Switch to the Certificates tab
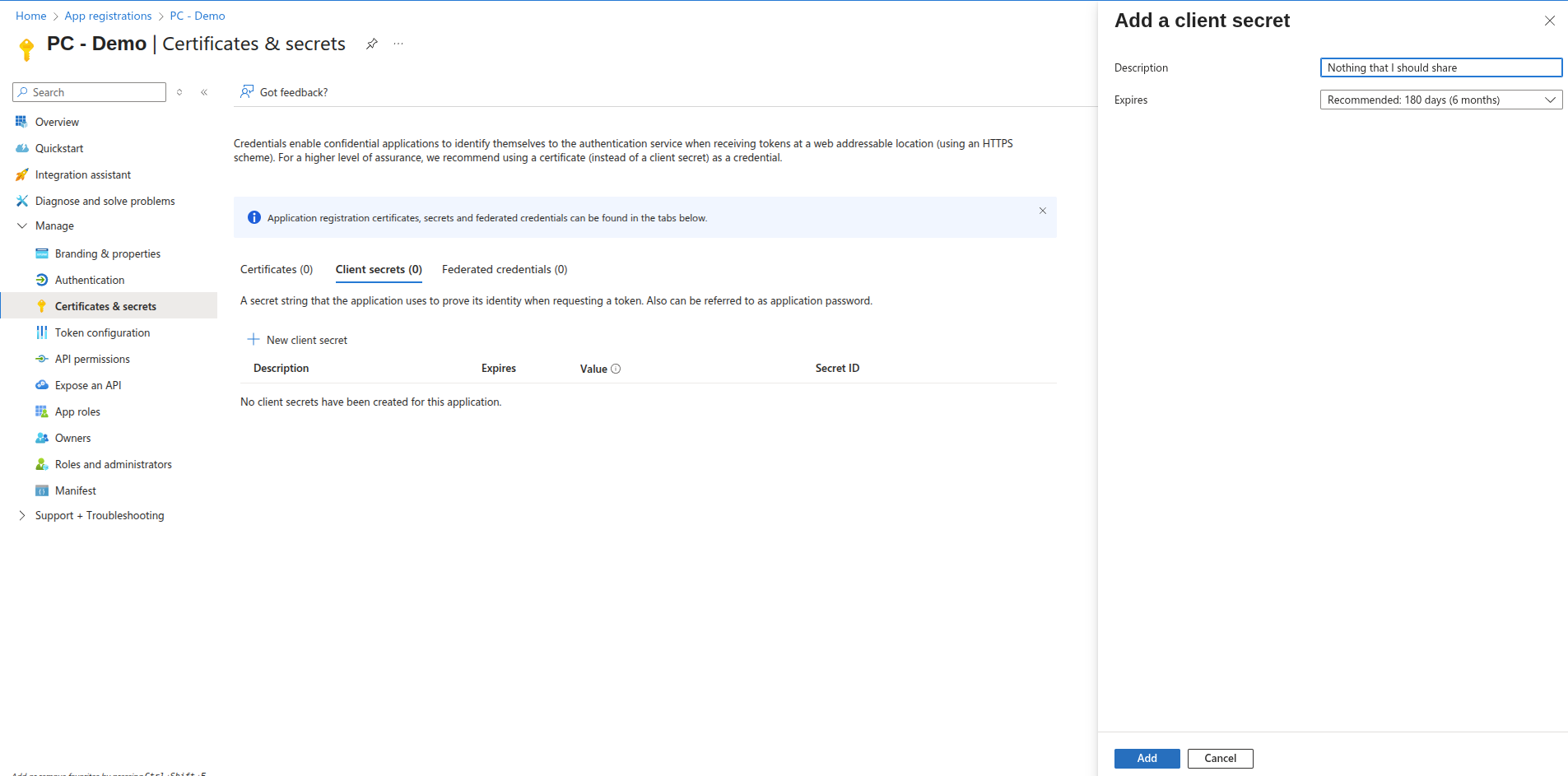This screenshot has width=1568, height=776. [x=276, y=269]
